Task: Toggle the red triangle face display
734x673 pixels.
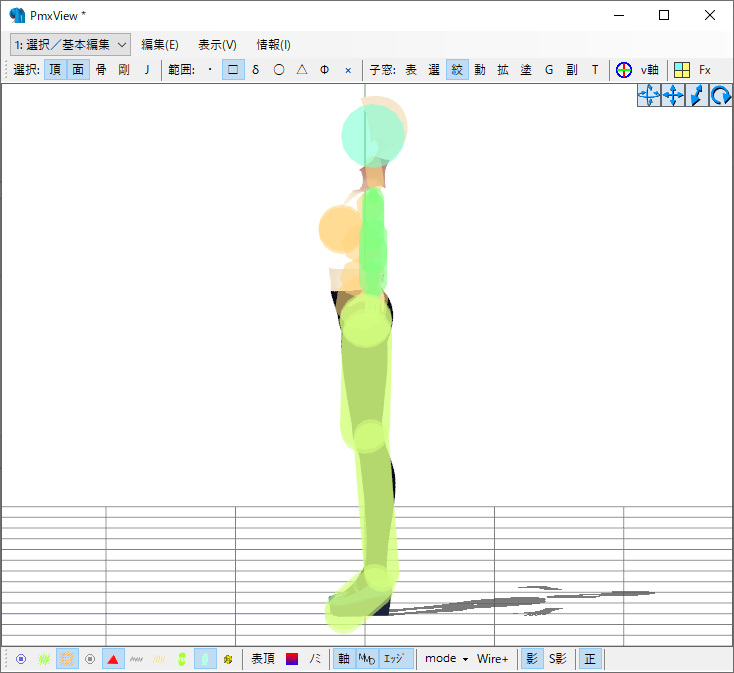Action: [113, 659]
